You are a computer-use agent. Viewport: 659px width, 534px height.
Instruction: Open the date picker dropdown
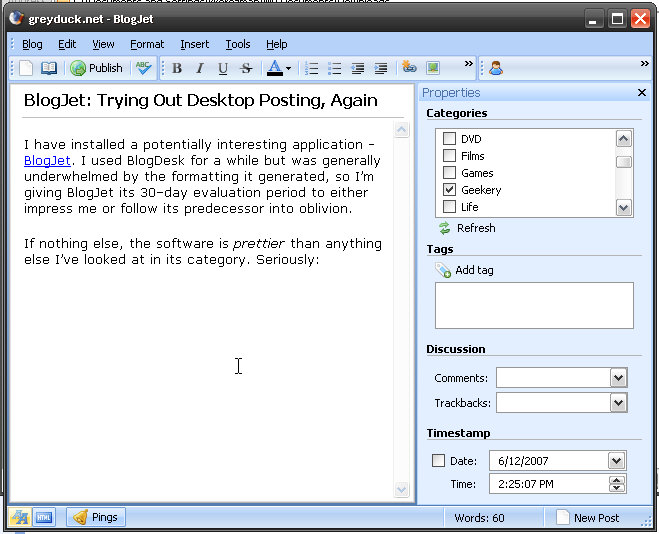coord(617,461)
